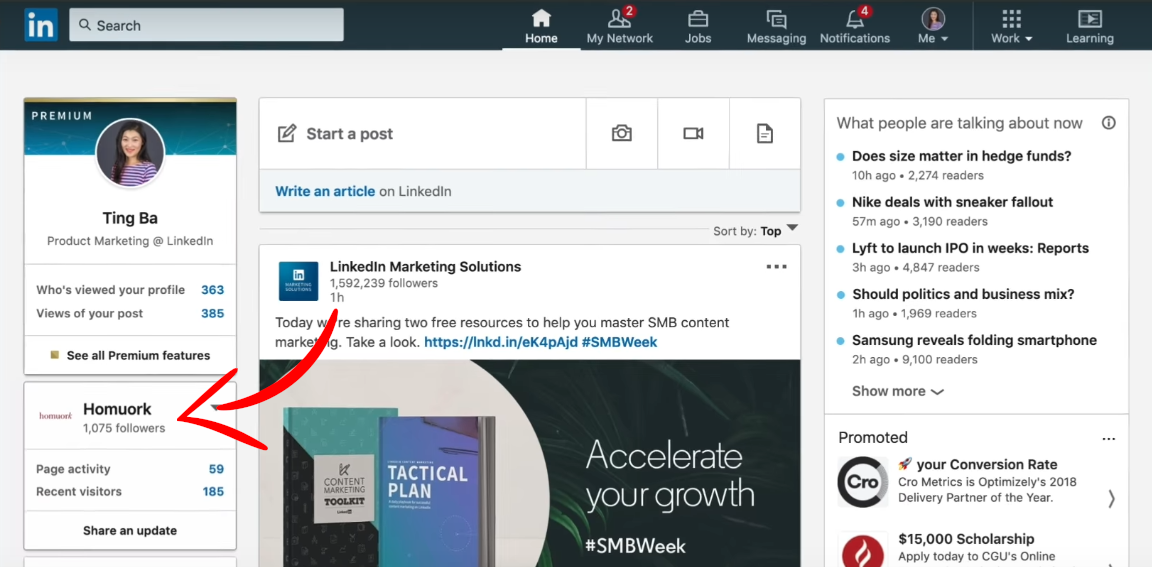This screenshot has height=567, width=1152.
Task: Click the chevron beside the Cro Metrics ad
Action: coord(1111,499)
